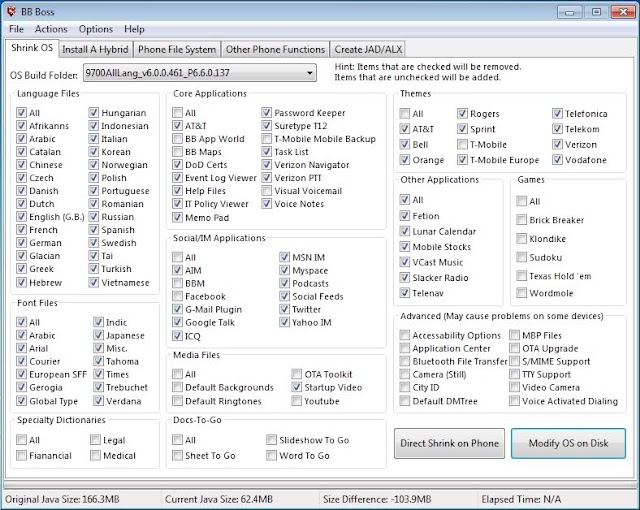Viewport: 640px width, 510px height.
Task: Uncheck the Lunar Calendar checkbox
Action: coord(404,231)
